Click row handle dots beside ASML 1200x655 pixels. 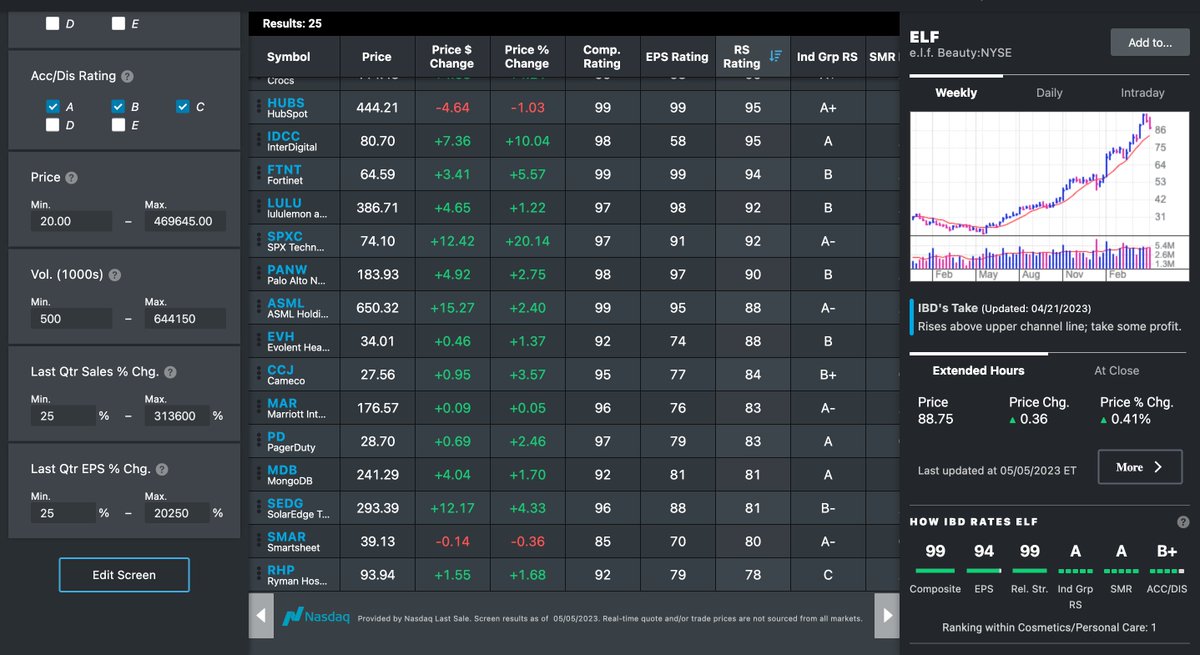259,307
